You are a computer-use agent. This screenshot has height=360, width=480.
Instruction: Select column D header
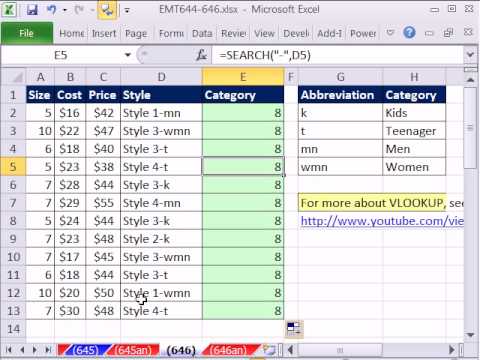click(161, 77)
